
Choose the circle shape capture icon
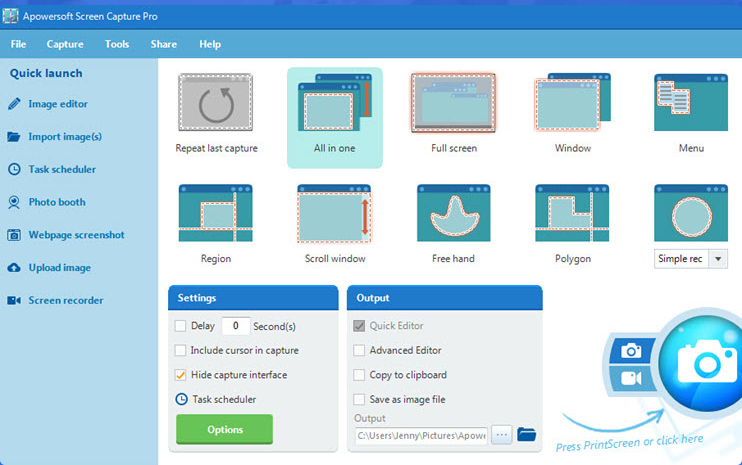point(691,213)
